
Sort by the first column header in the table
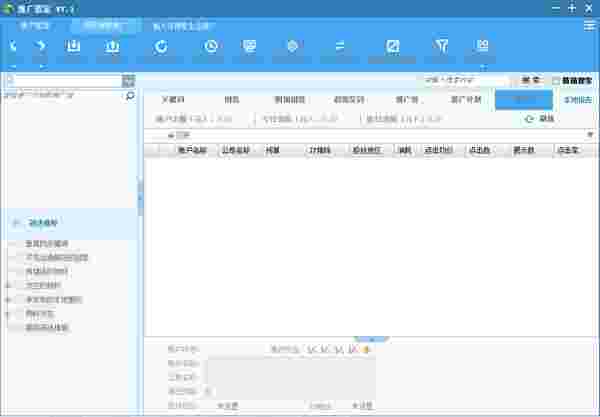pyautogui.click(x=192, y=150)
